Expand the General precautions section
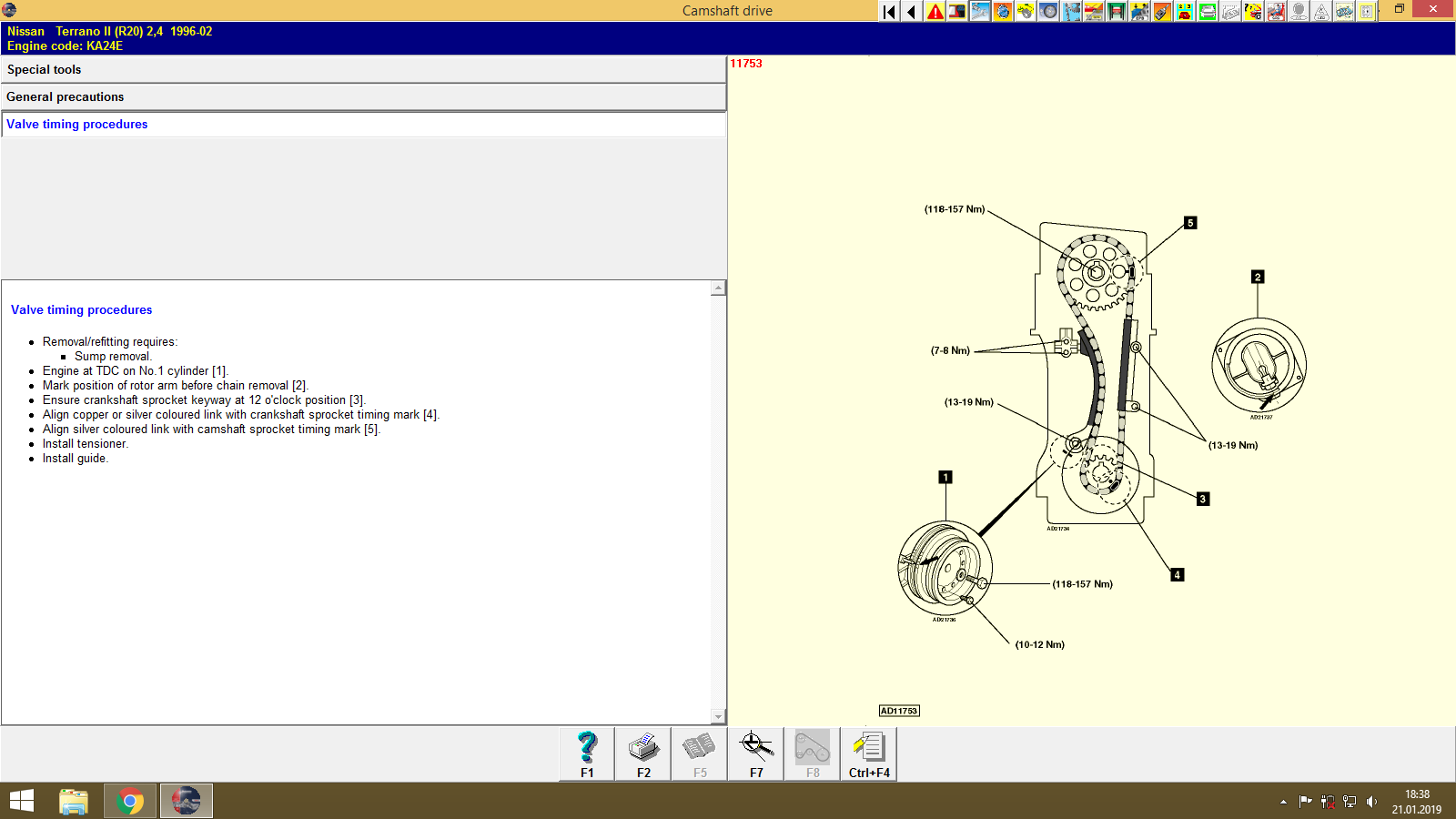The image size is (1456, 819). 364,96
